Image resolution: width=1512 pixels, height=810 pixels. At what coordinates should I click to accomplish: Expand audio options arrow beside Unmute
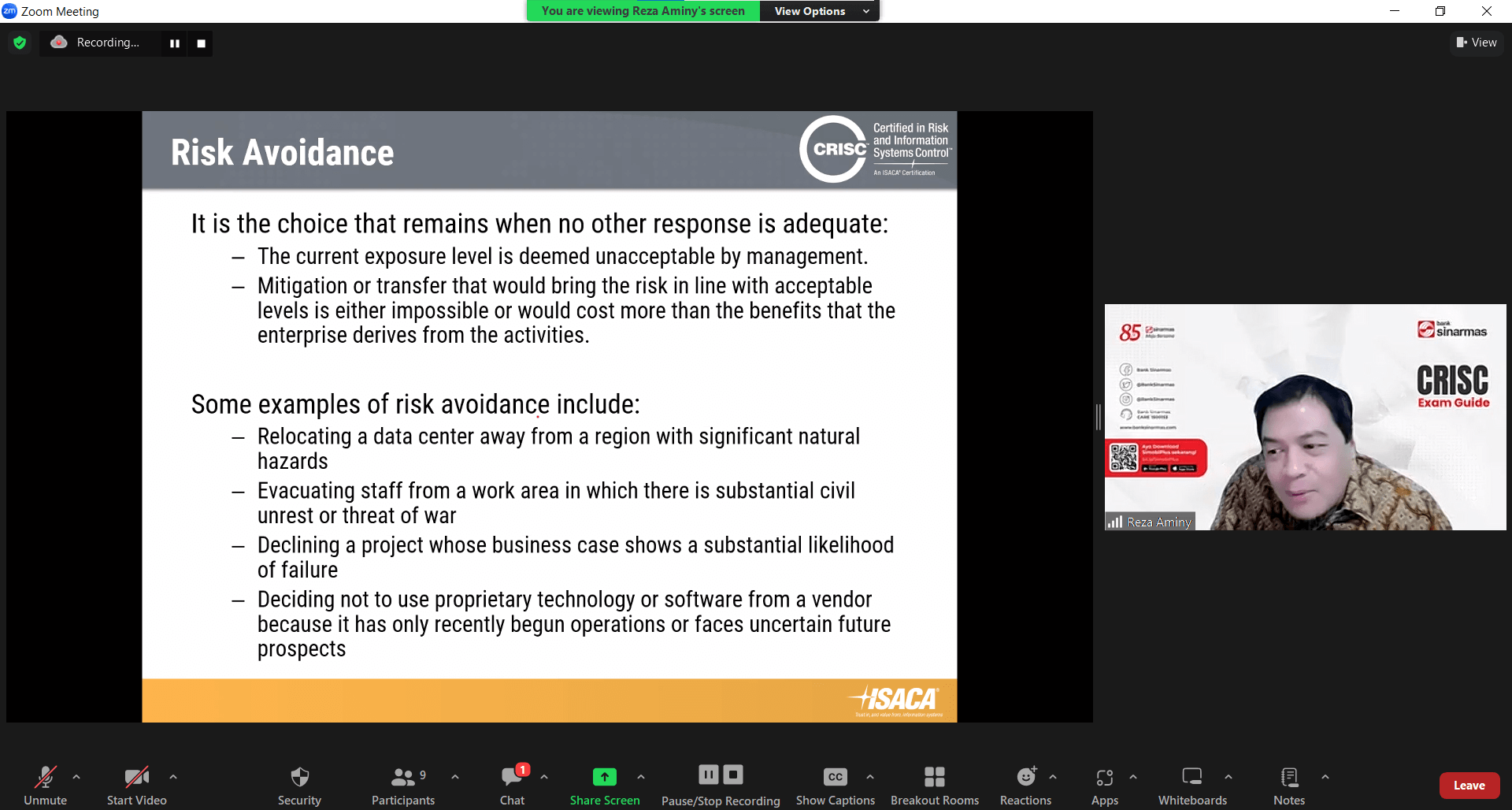pyautogui.click(x=76, y=777)
